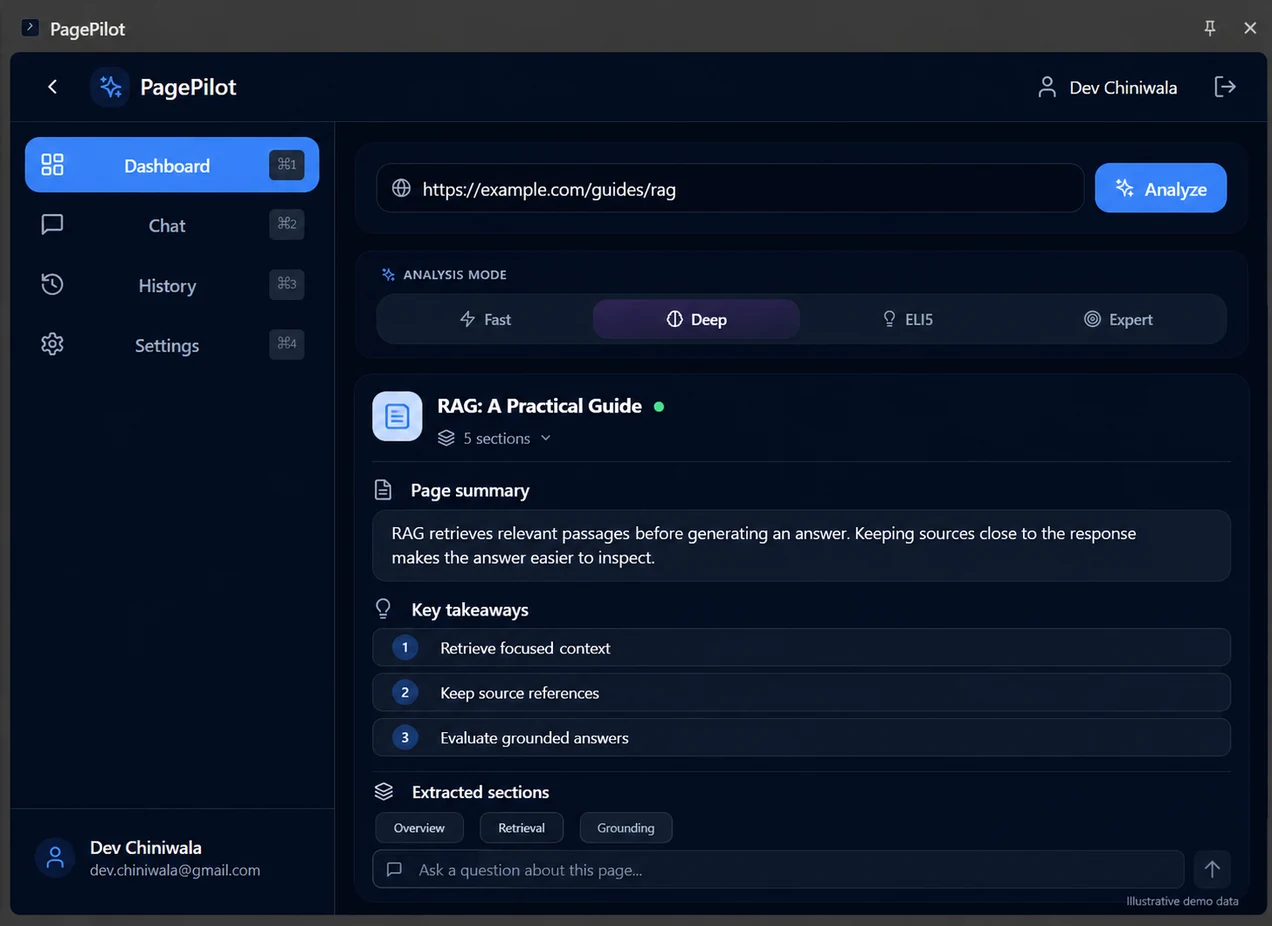Expand the 5 sections chevron dropdown
This screenshot has width=1272, height=926.
coord(545,438)
